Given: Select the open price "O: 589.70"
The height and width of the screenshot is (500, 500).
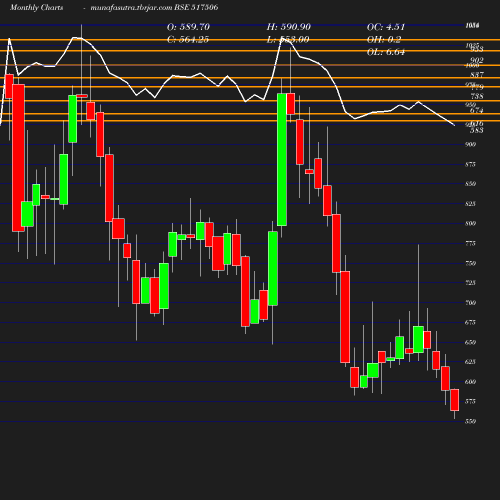Looking at the screenshot, I should pos(188,27).
